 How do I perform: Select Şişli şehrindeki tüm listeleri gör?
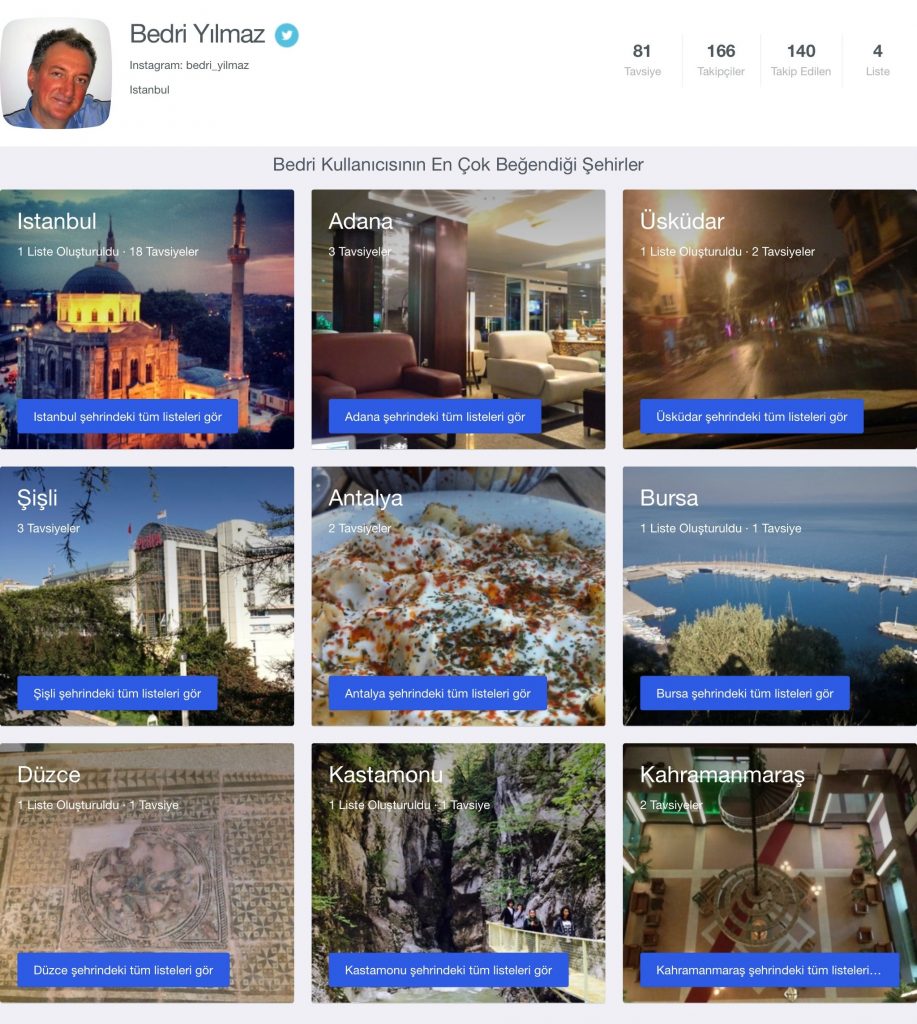117,694
